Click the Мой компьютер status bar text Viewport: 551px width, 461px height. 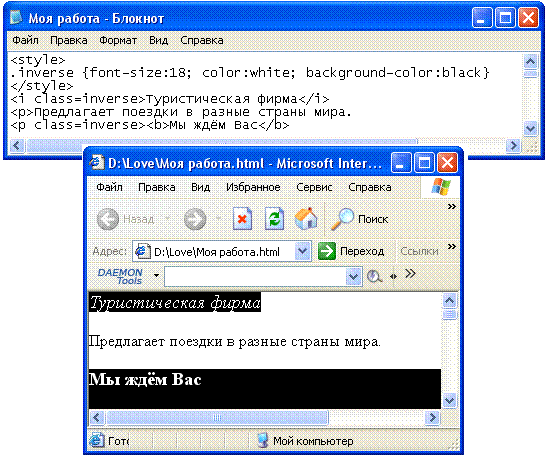(313, 441)
